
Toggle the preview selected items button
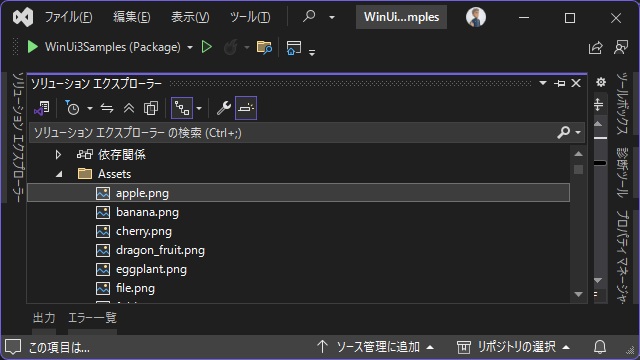click(246, 108)
